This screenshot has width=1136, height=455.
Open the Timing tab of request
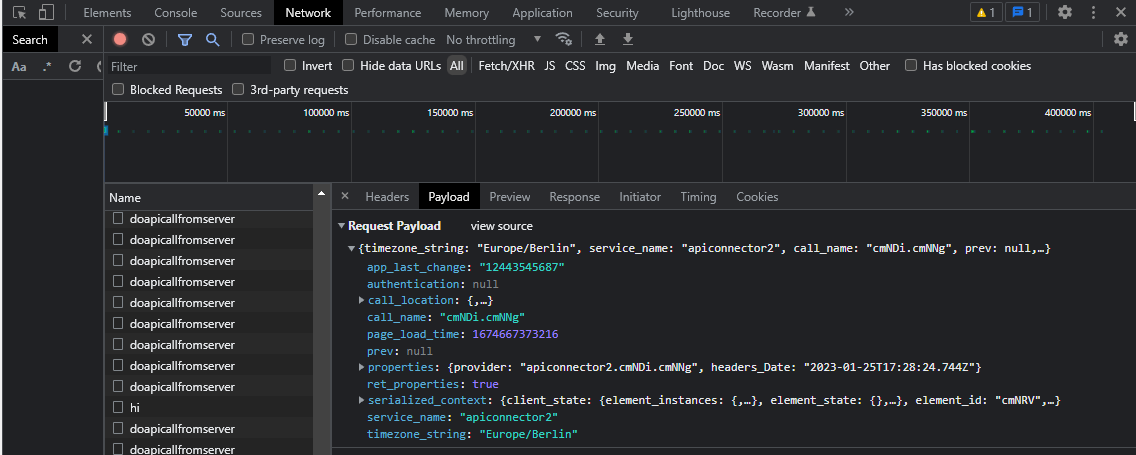(698, 196)
